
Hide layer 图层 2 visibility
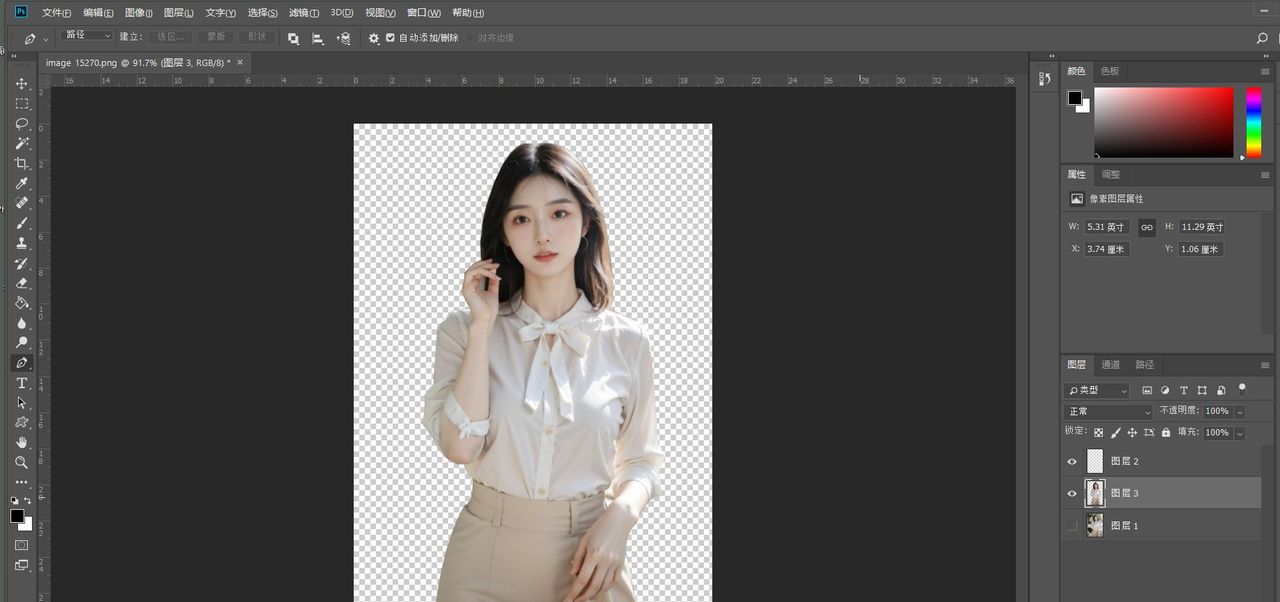pos(1072,462)
